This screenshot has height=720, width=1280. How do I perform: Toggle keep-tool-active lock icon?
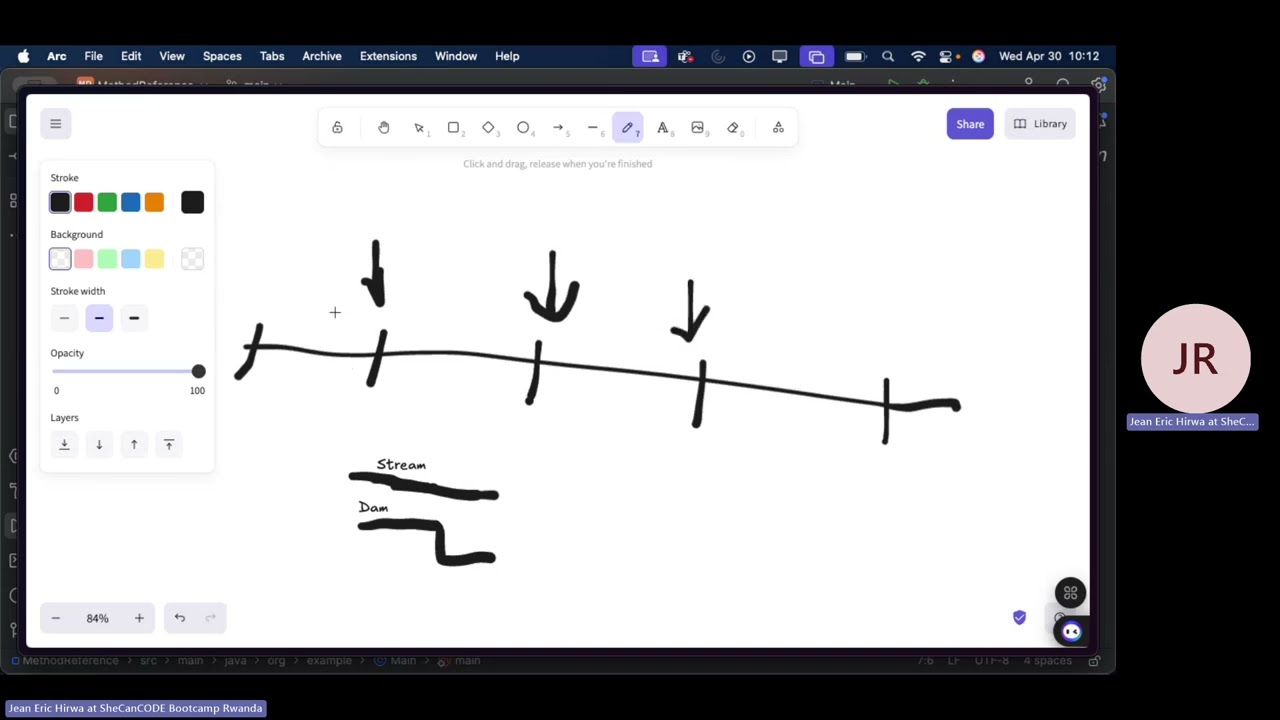click(x=337, y=128)
